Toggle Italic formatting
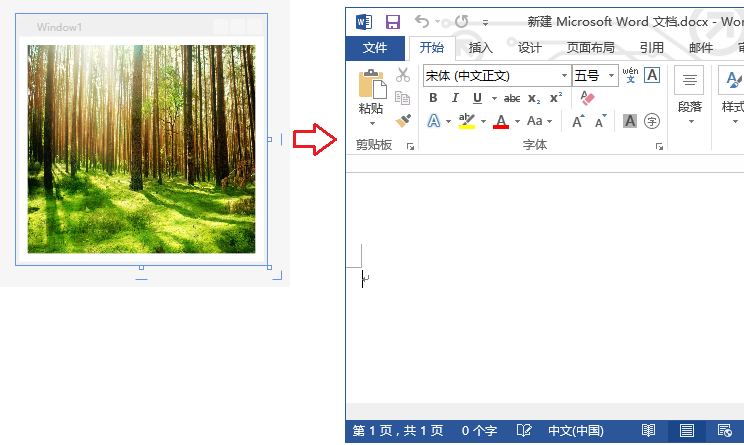This screenshot has width=744, height=445. 455,98
